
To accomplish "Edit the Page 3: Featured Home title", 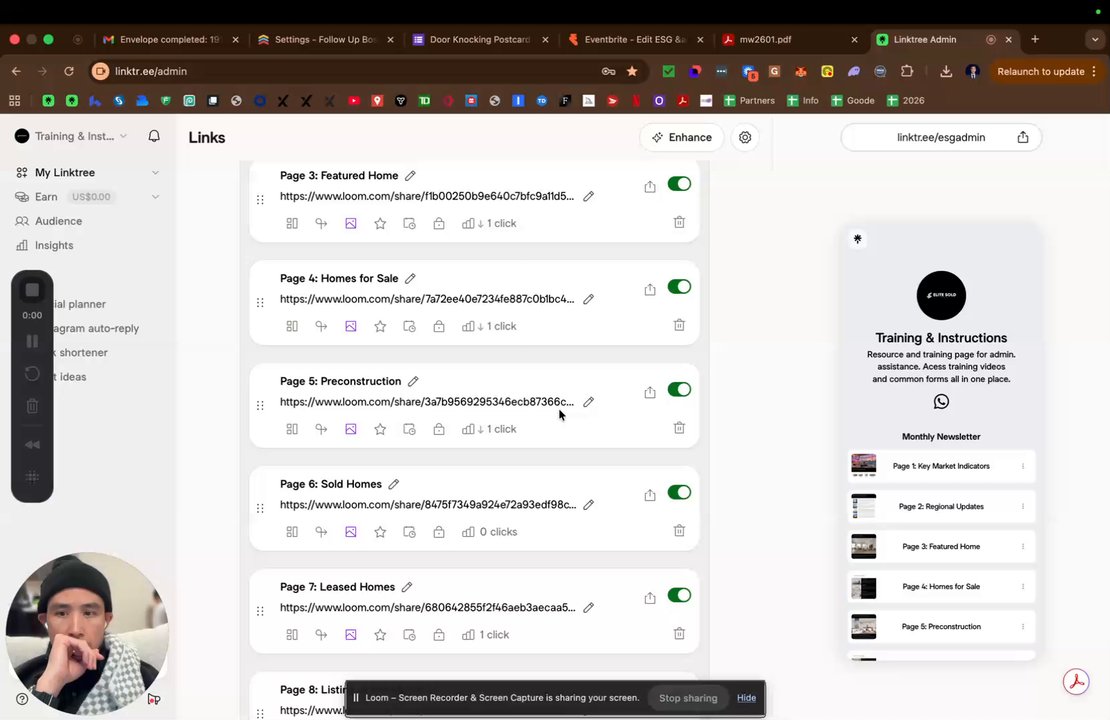I will coord(411,176).
